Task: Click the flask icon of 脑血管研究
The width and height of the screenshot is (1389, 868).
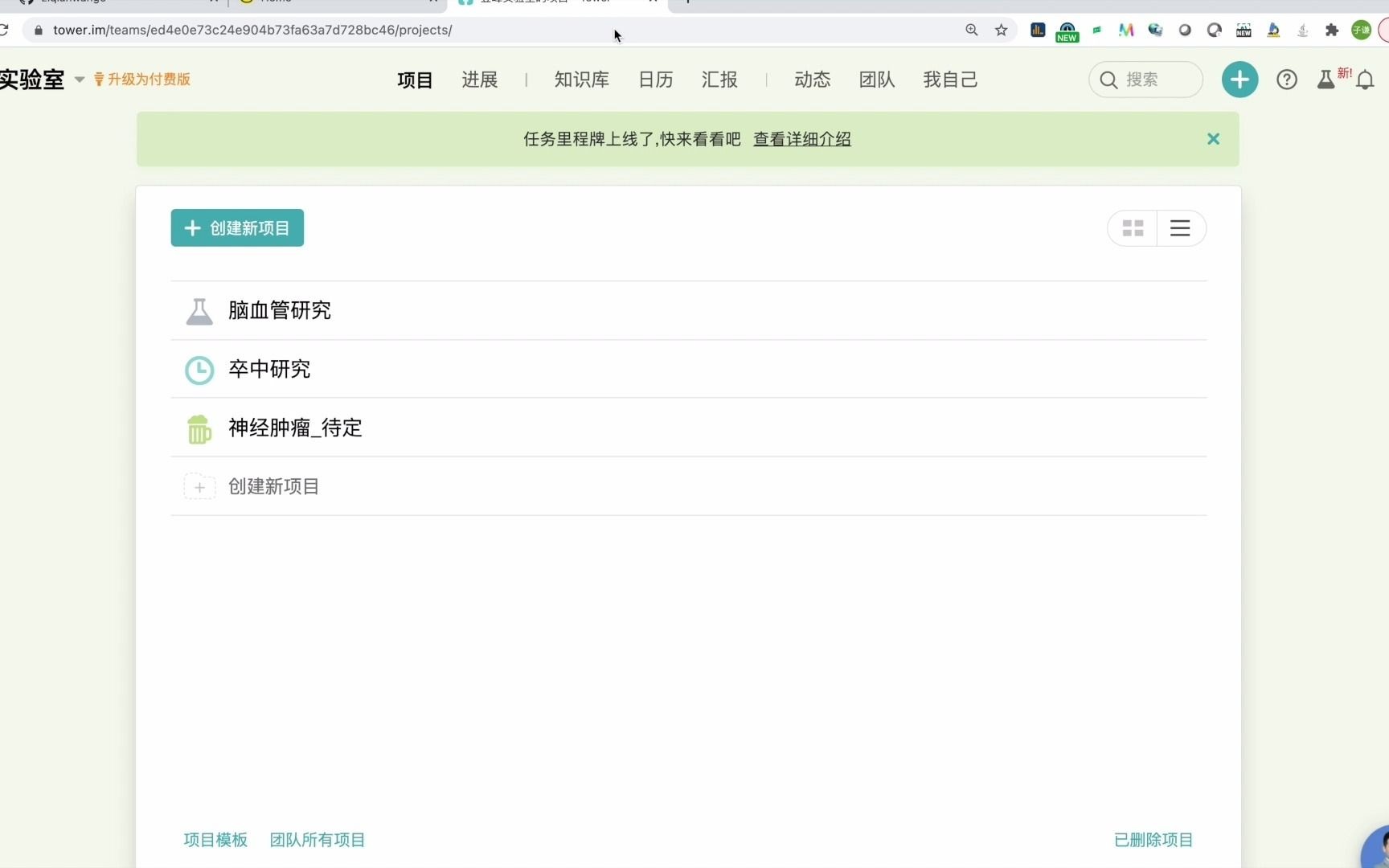Action: tap(199, 311)
